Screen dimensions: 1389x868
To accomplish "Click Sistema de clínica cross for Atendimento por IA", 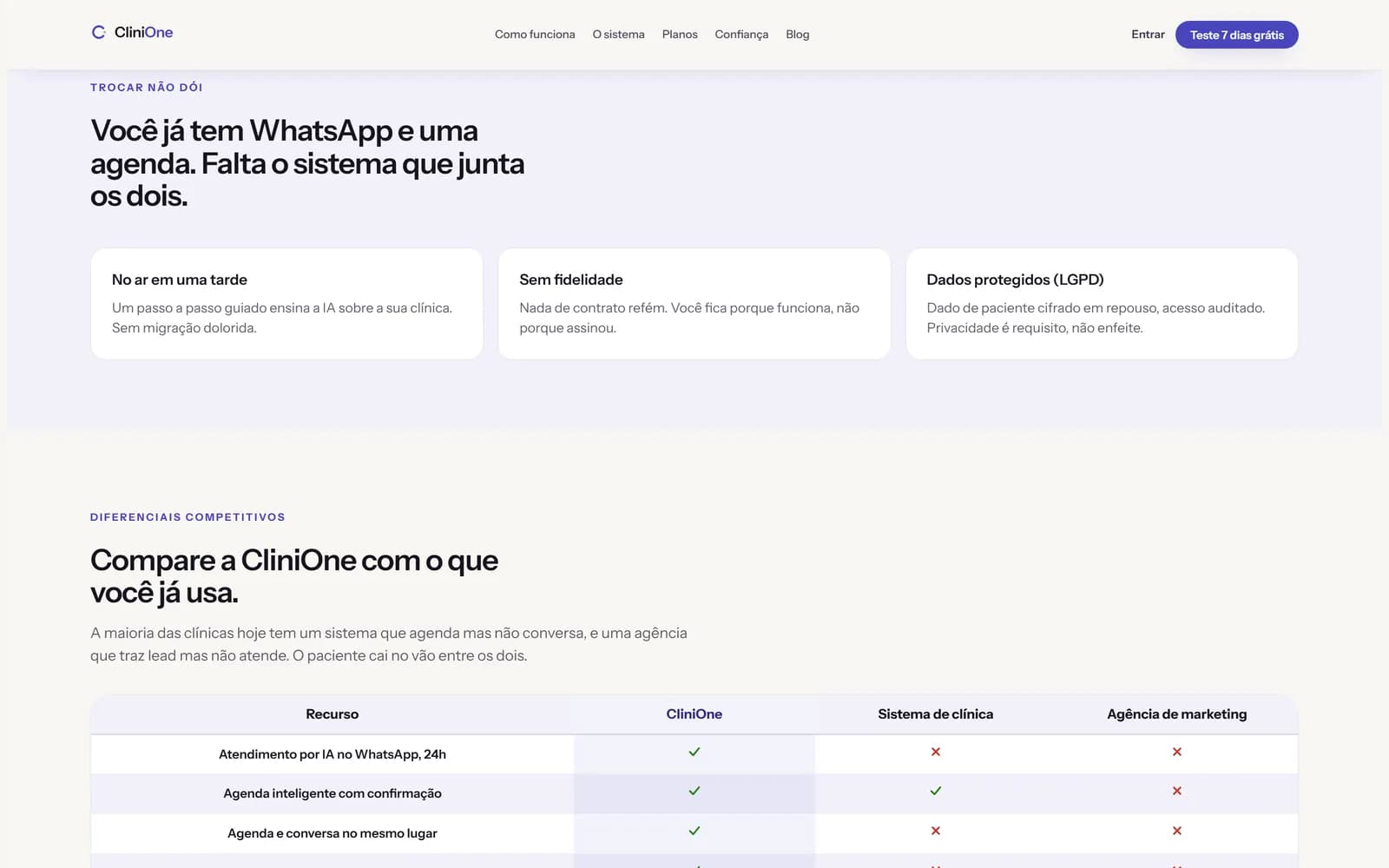I will click(936, 752).
